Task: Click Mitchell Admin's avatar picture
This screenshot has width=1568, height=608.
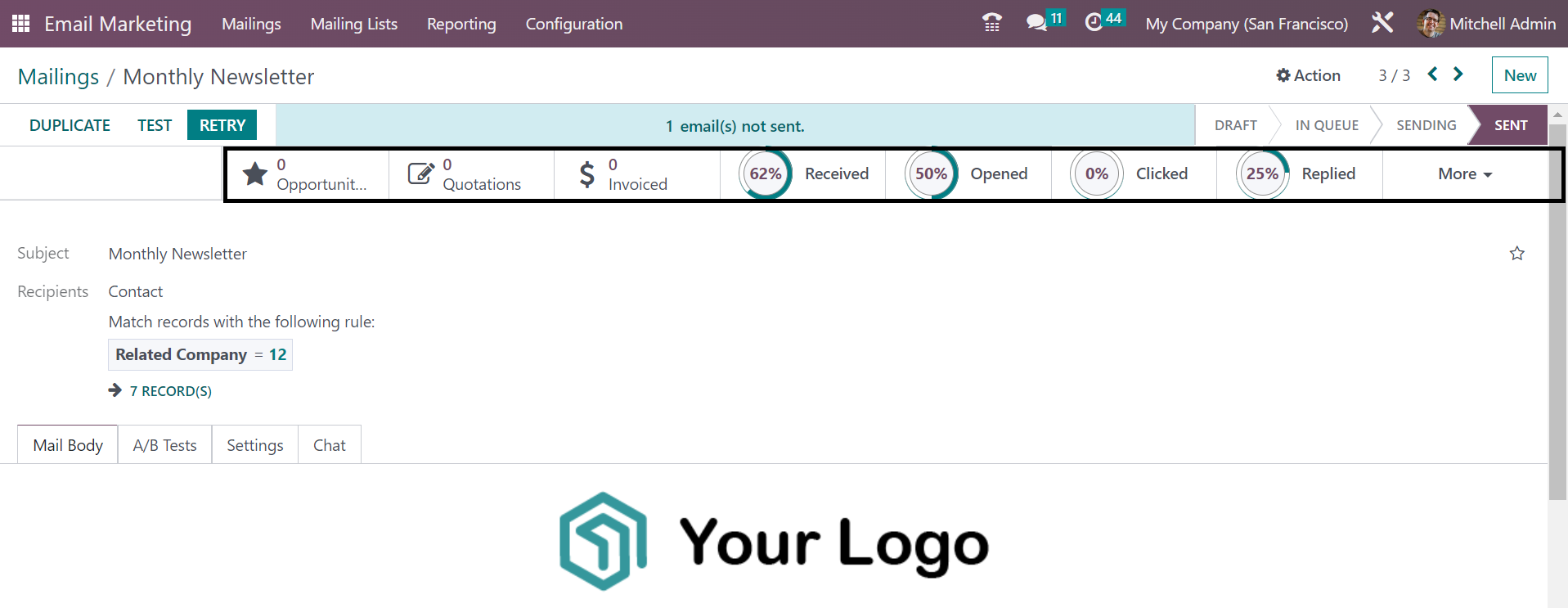Action: [1431, 24]
